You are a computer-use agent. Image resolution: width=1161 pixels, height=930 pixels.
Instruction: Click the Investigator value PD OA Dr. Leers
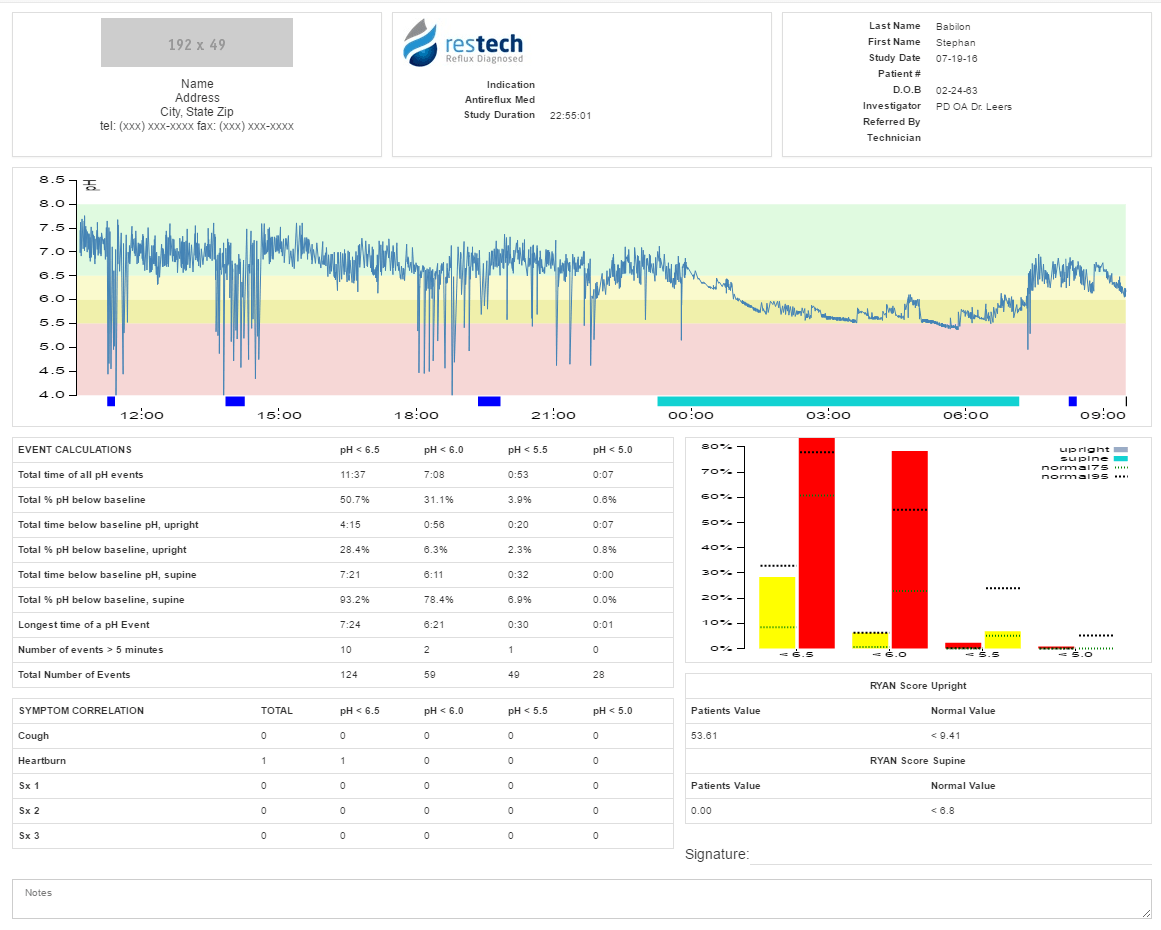pos(973,106)
